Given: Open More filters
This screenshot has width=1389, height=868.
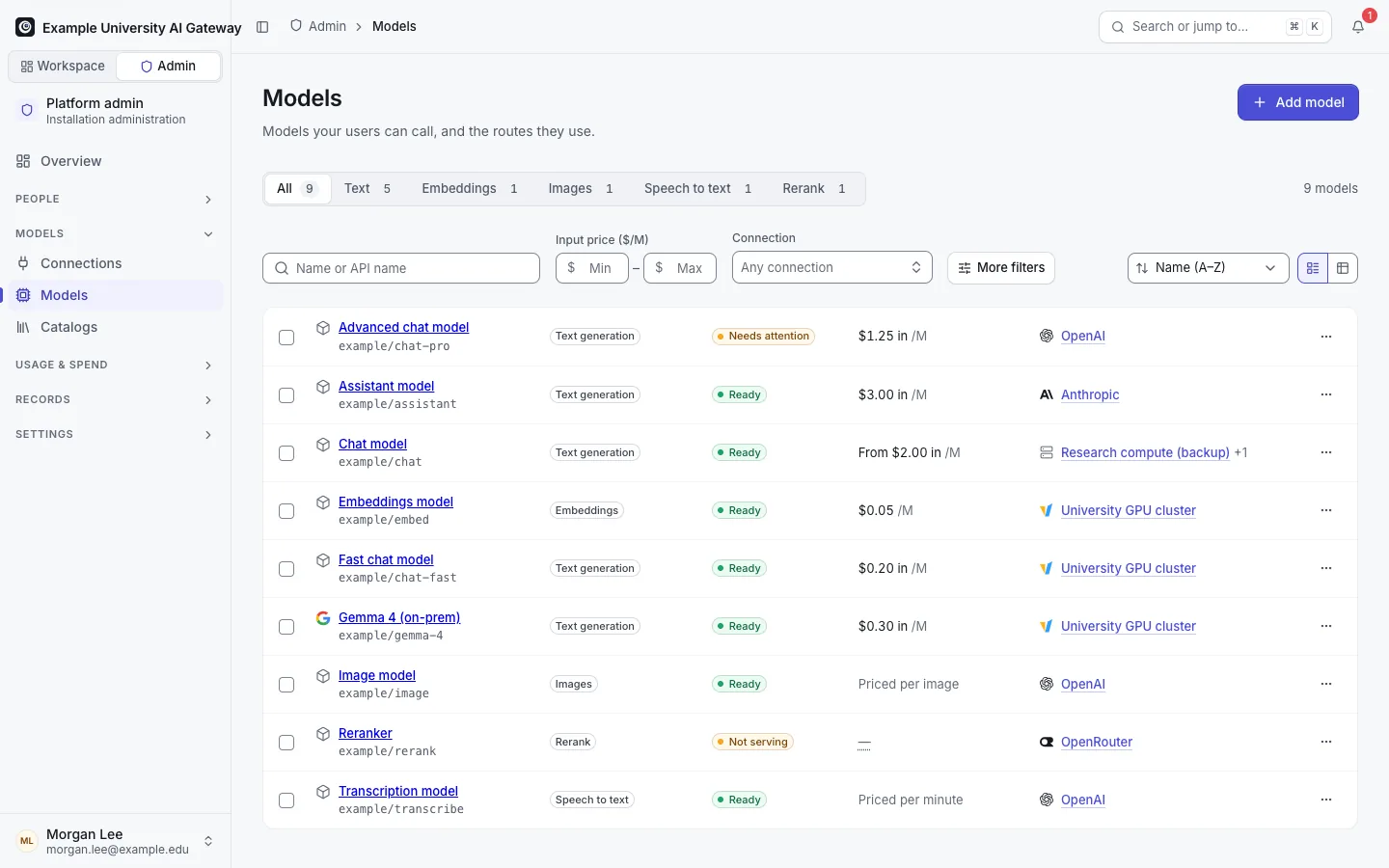Looking at the screenshot, I should pos(1001,268).
